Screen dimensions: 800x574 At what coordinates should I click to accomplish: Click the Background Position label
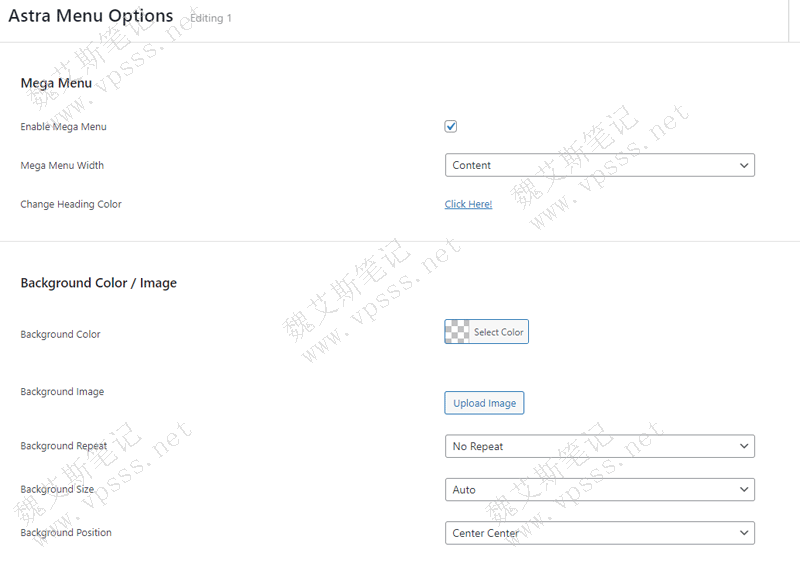[66, 533]
